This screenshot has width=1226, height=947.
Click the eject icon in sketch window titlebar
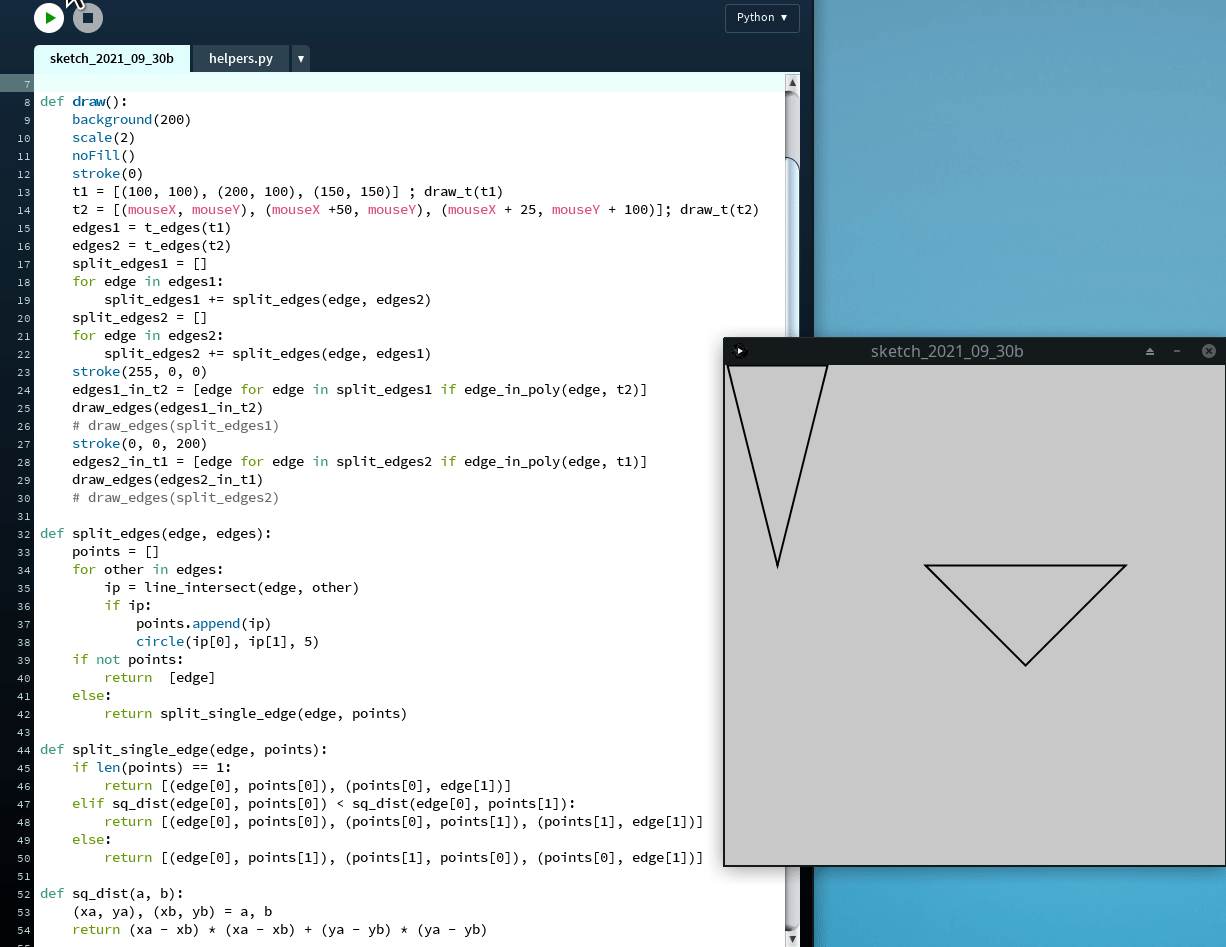(x=1150, y=351)
